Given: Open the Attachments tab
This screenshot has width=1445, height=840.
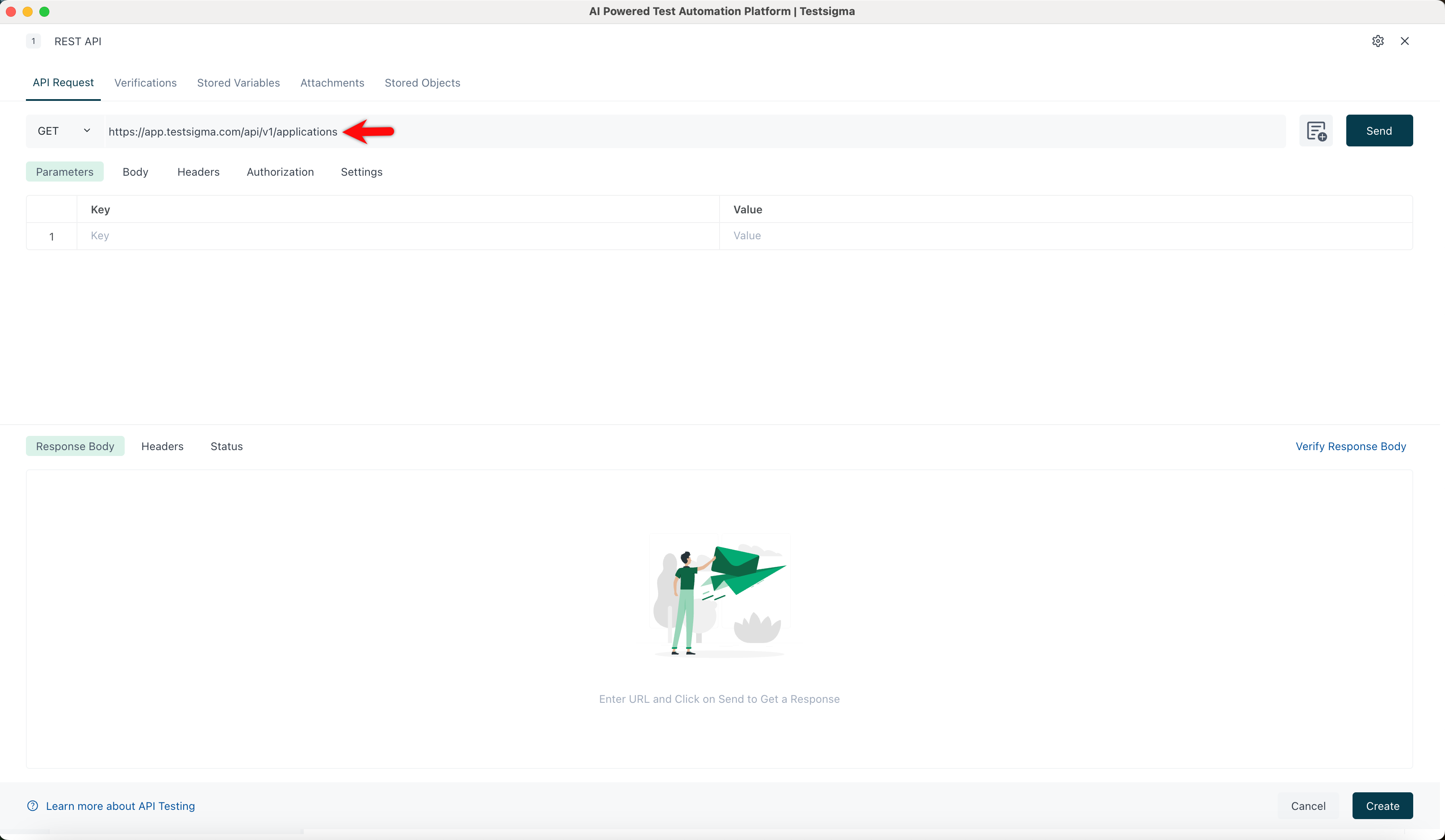Looking at the screenshot, I should pos(332,82).
